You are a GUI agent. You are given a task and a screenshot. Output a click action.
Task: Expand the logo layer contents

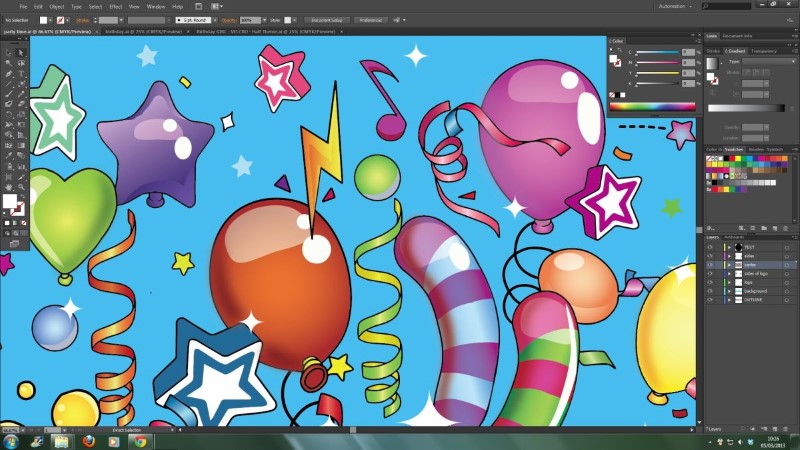click(729, 282)
